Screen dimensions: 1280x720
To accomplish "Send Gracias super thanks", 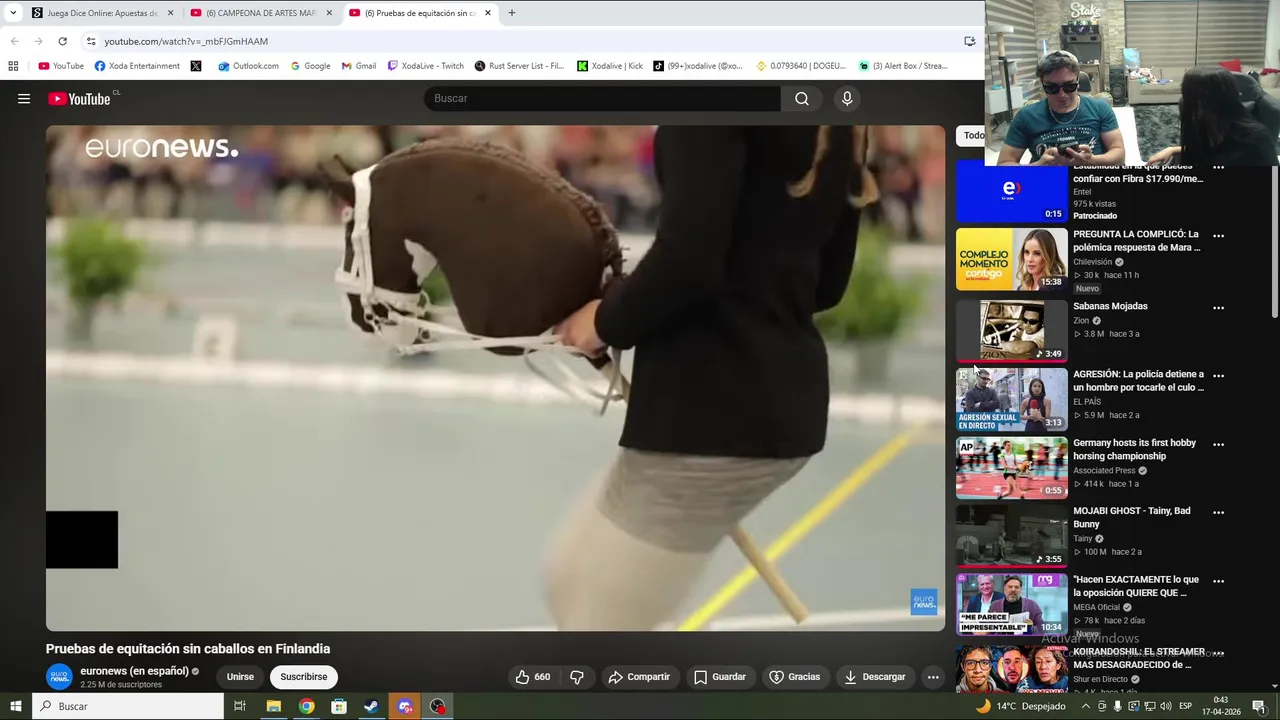I will tap(794, 677).
